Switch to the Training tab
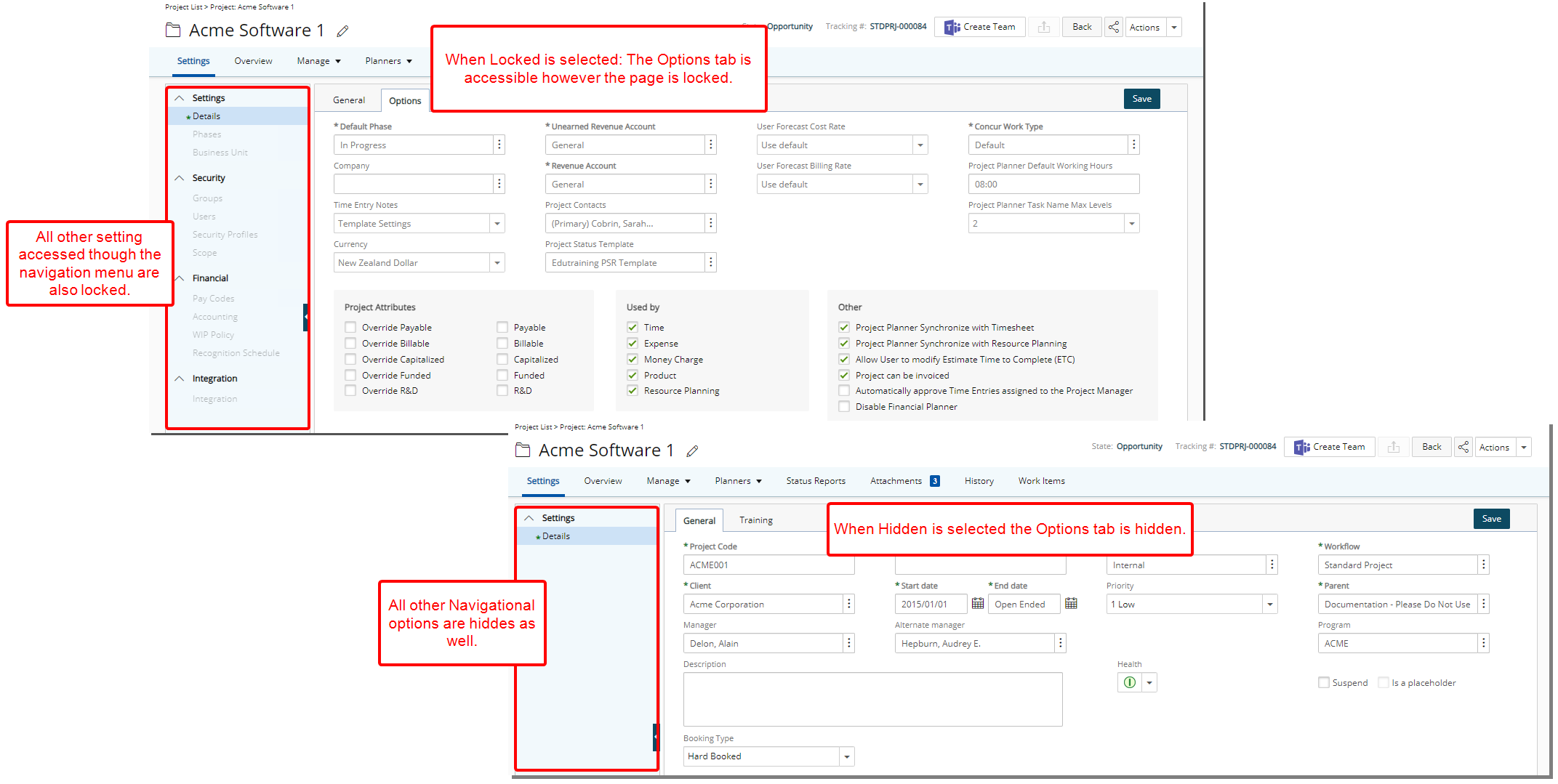Image resolution: width=1558 pixels, height=784 pixels. [x=756, y=520]
